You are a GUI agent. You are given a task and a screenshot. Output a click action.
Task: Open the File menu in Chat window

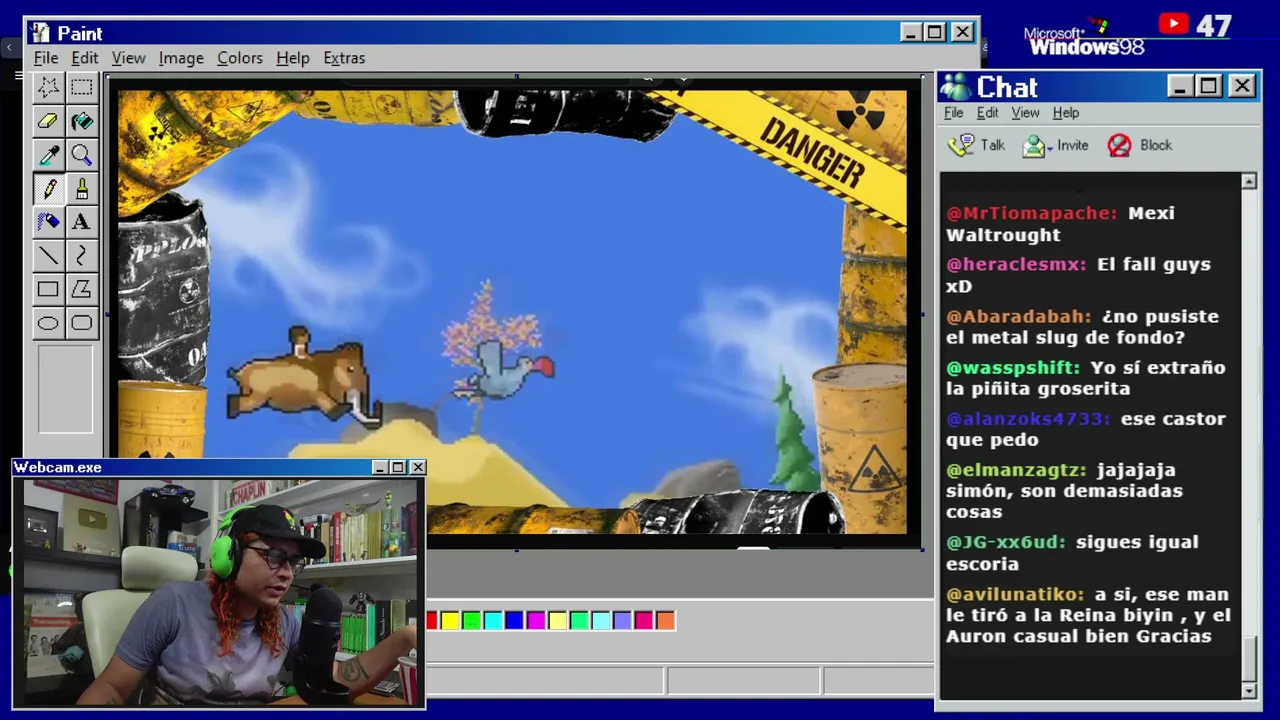click(954, 113)
